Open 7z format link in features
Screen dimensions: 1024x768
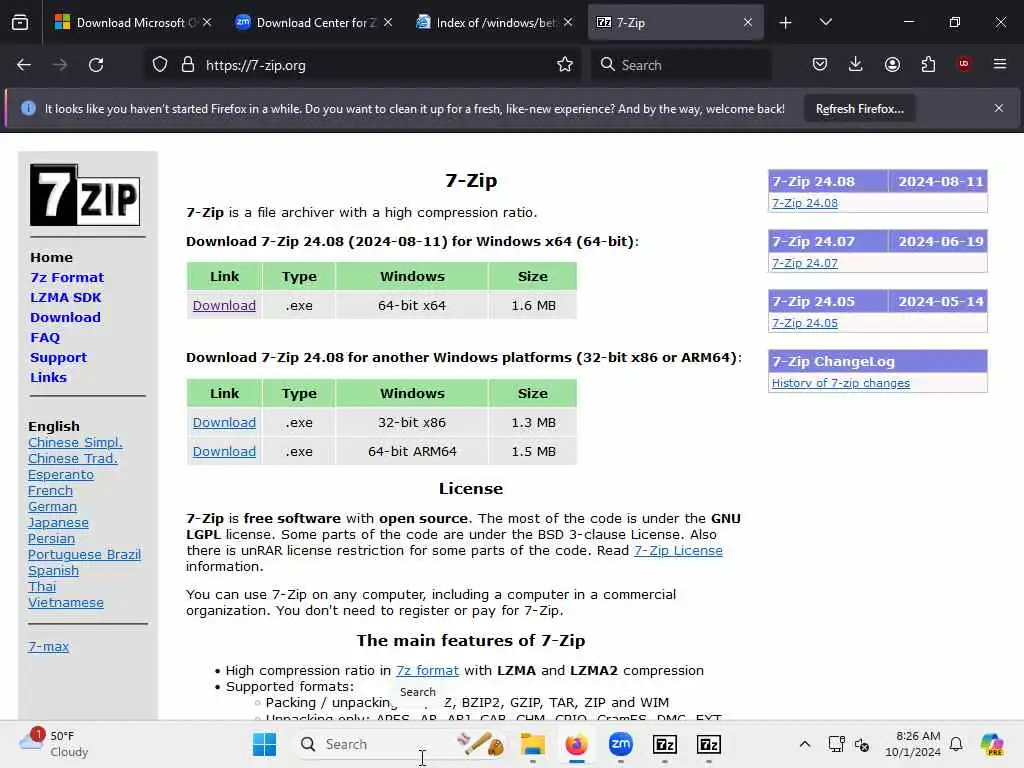coord(427,671)
